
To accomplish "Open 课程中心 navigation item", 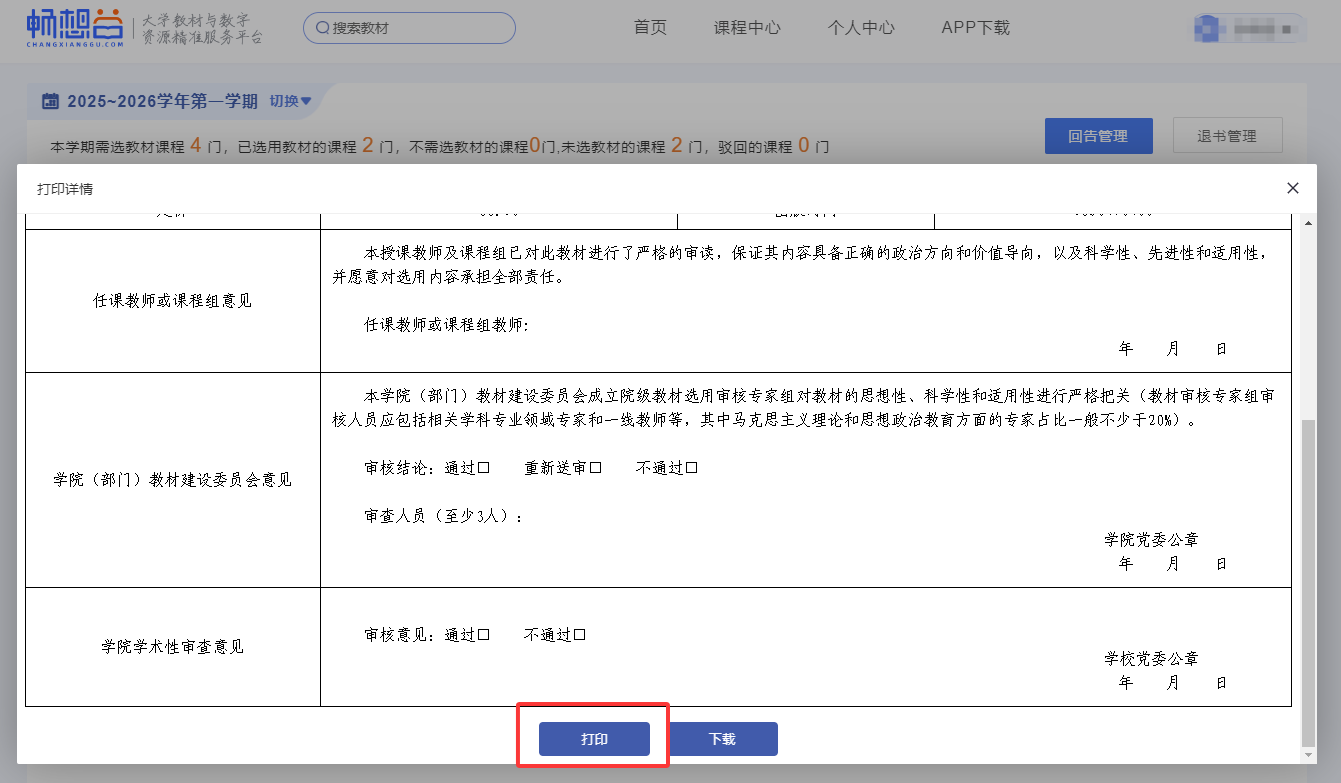I will click(x=747, y=28).
